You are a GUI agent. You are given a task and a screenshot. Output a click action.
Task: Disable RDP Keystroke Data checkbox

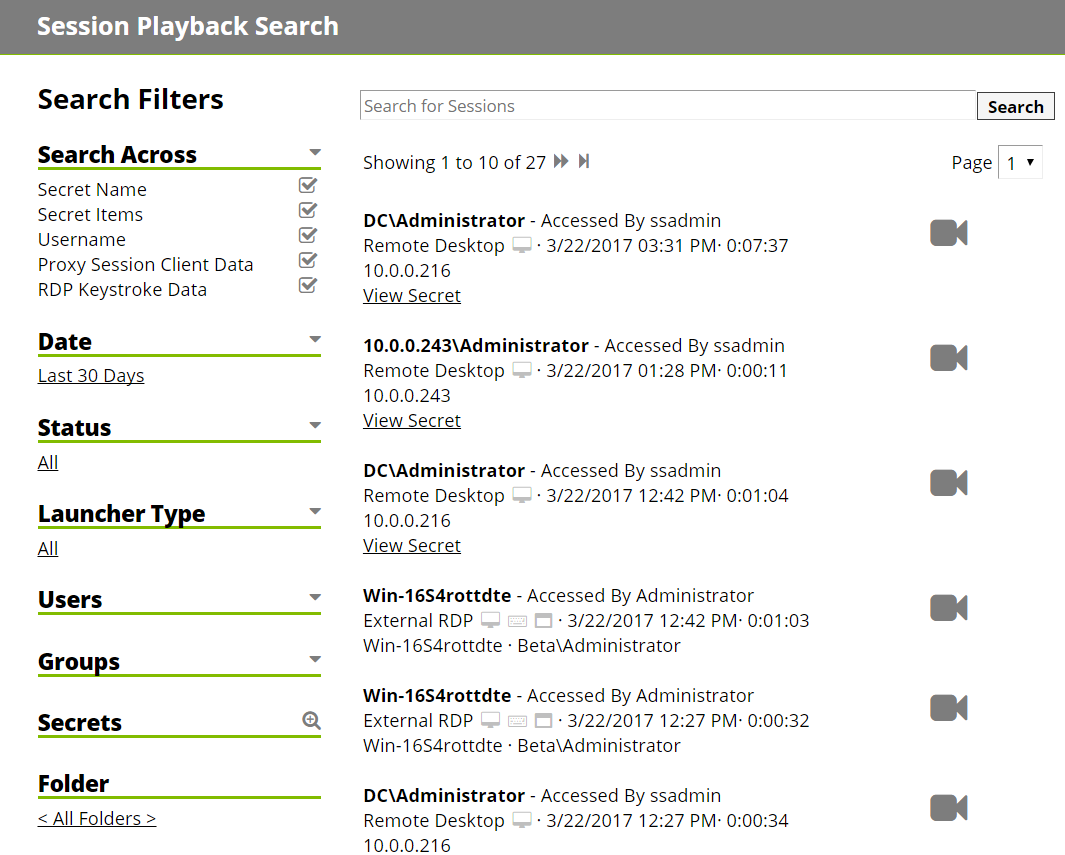click(308, 285)
